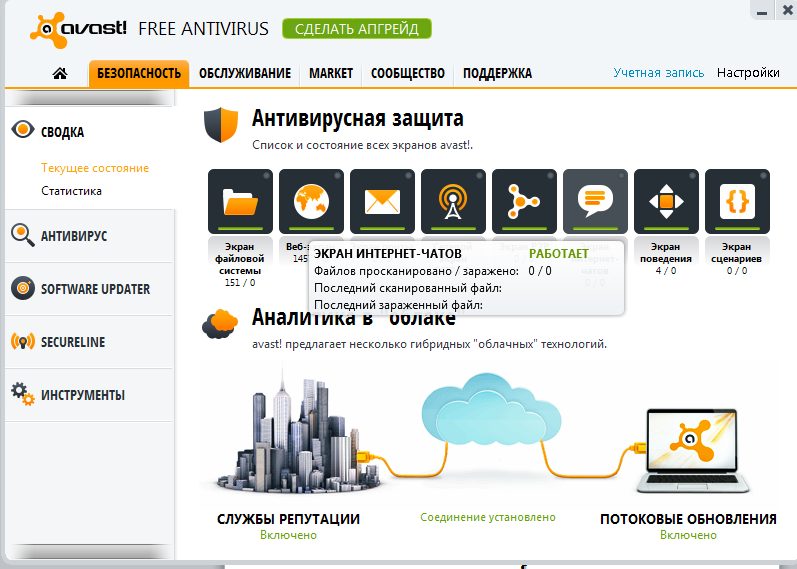The height and width of the screenshot is (569, 797).
Task: Click the Антивирус magnifier icon
Action: [x=23, y=235]
